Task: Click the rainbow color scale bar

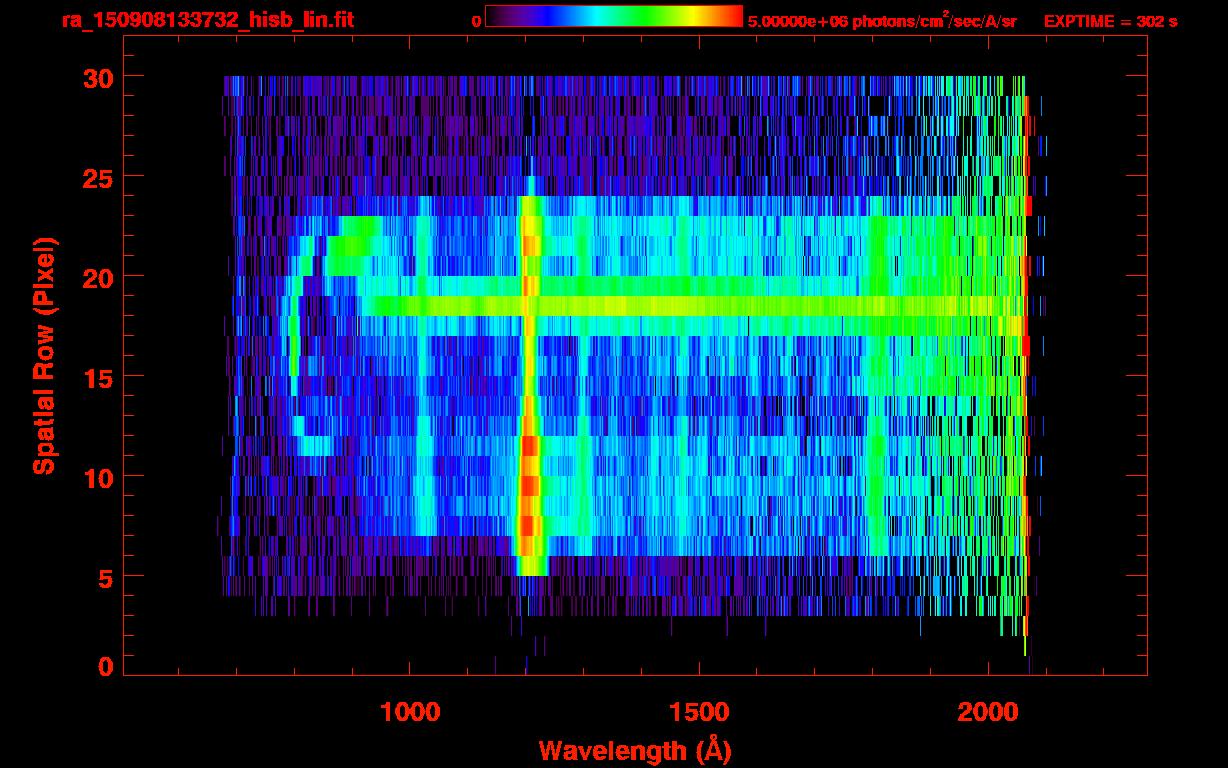Action: point(613,16)
